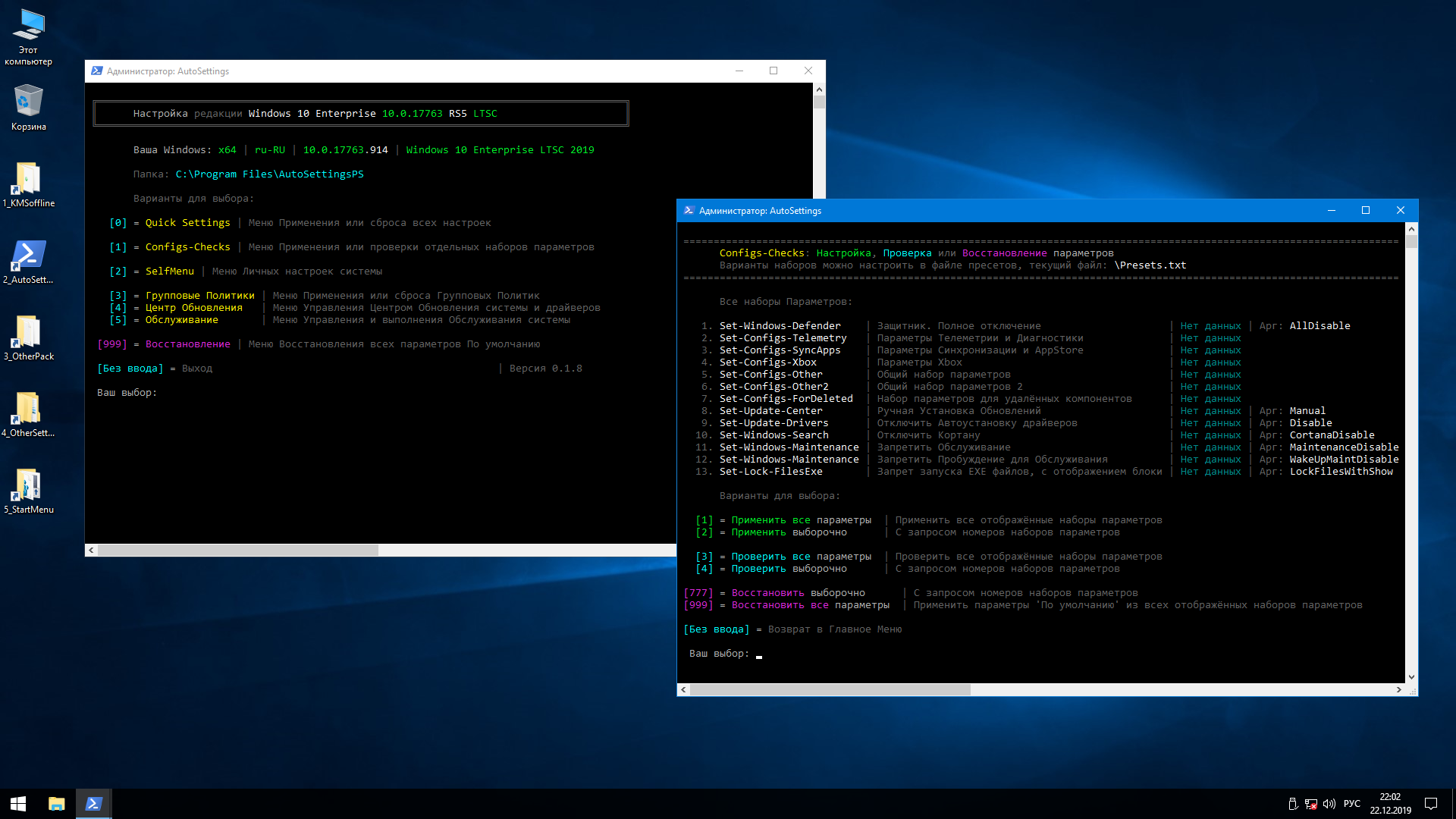Image resolution: width=1456 pixels, height=819 pixels.
Task: Maximize the back AutoSettings window
Action: pos(773,71)
